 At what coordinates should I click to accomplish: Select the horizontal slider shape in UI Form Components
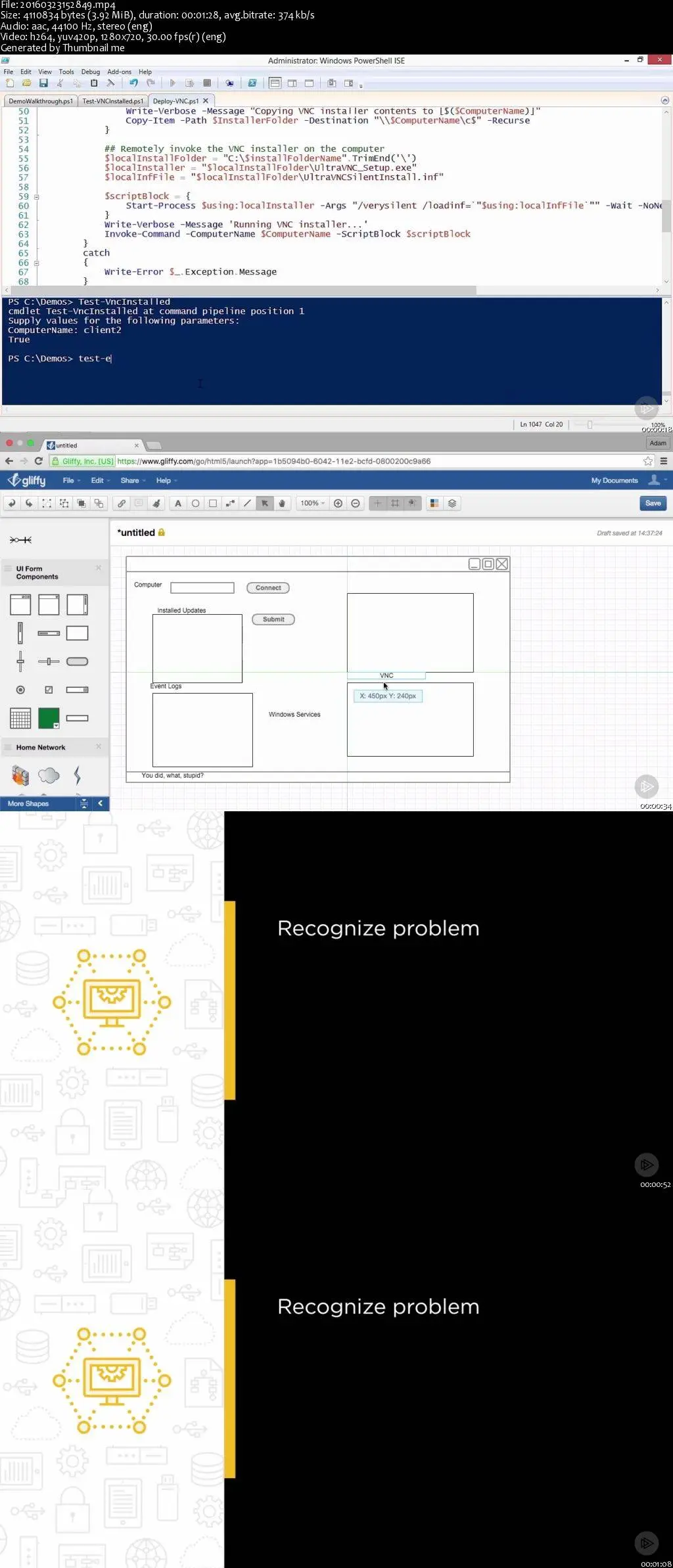49,661
